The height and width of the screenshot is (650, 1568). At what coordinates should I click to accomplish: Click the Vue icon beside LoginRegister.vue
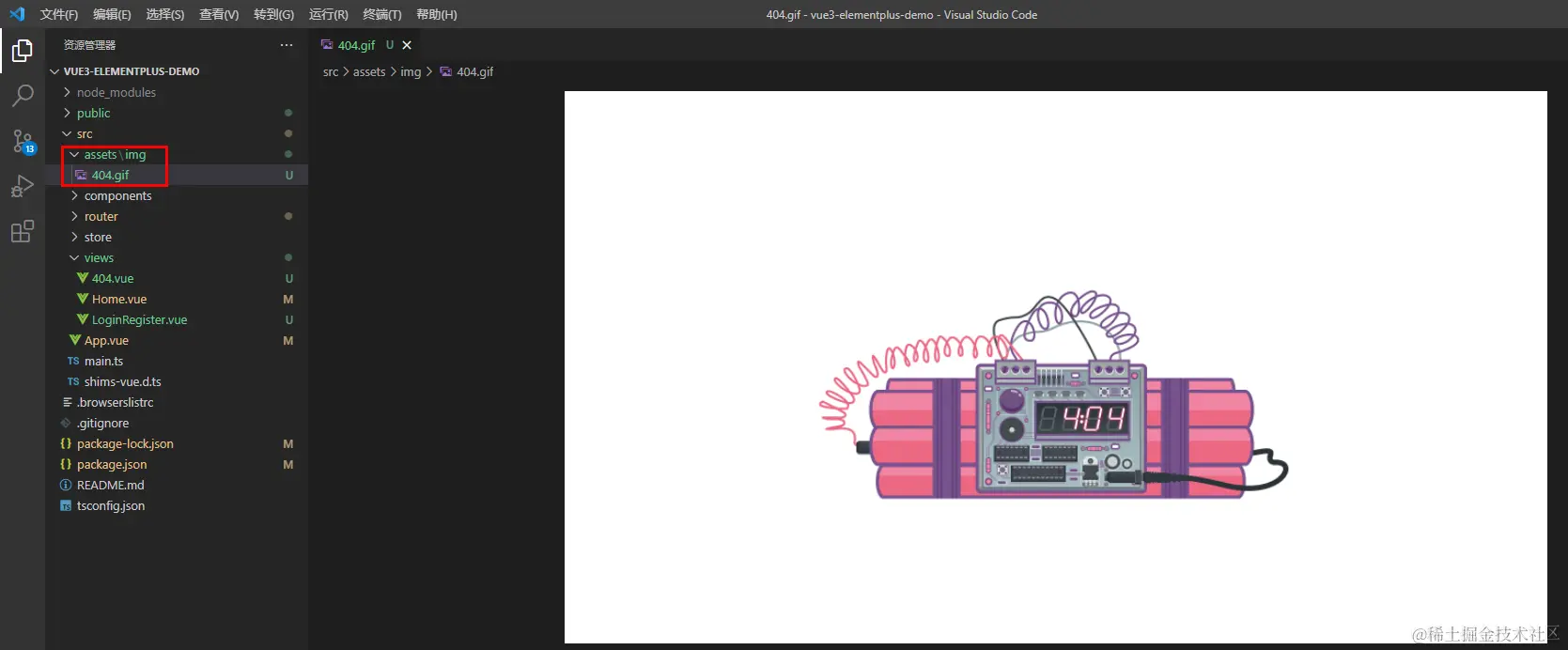83,319
